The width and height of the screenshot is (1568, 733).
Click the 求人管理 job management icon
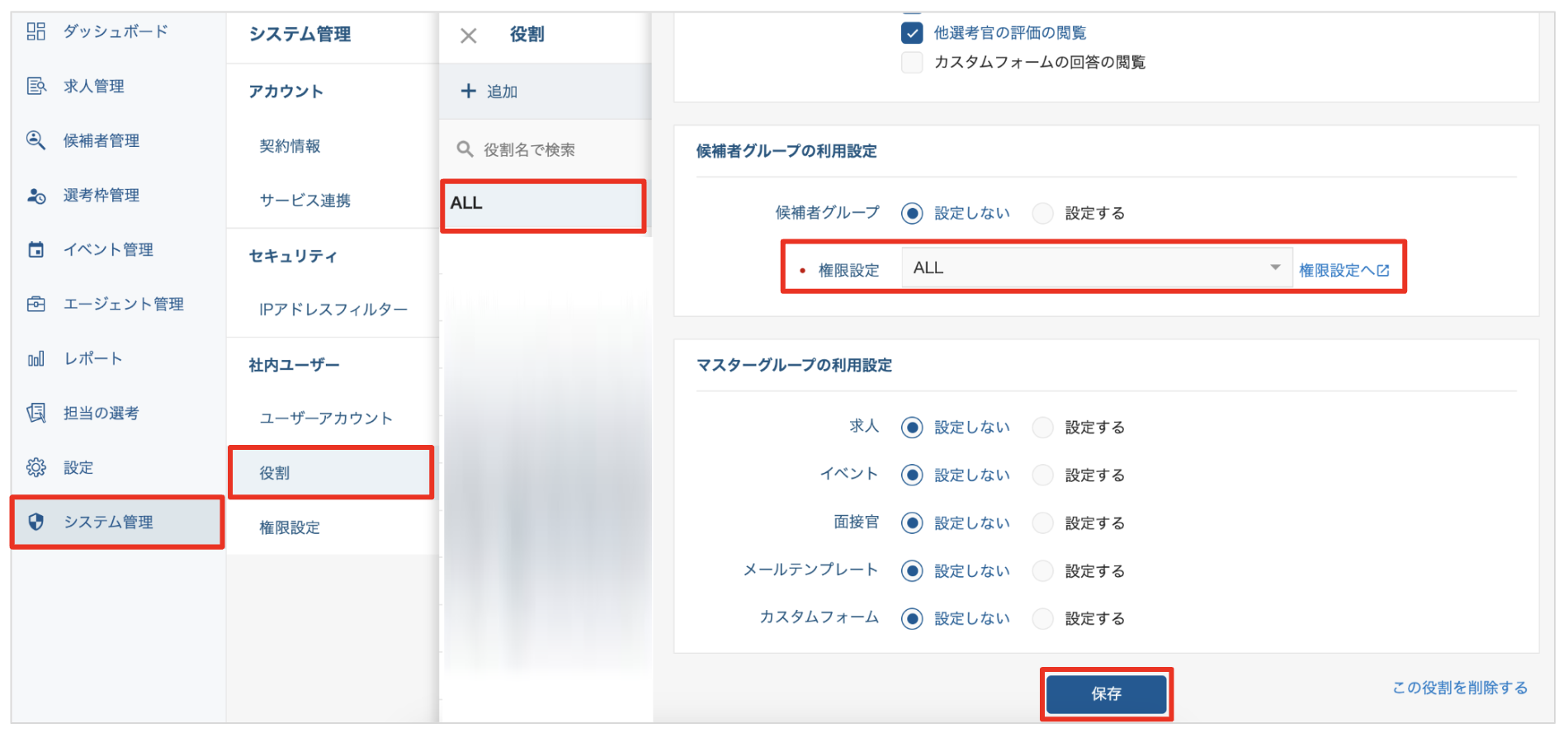35,86
